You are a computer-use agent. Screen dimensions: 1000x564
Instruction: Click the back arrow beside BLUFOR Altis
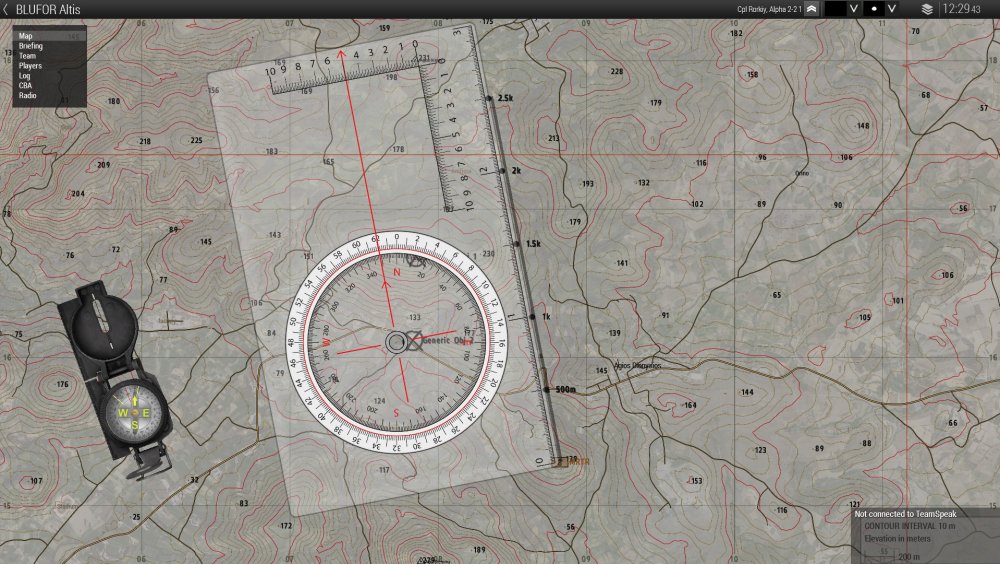(x=7, y=9)
